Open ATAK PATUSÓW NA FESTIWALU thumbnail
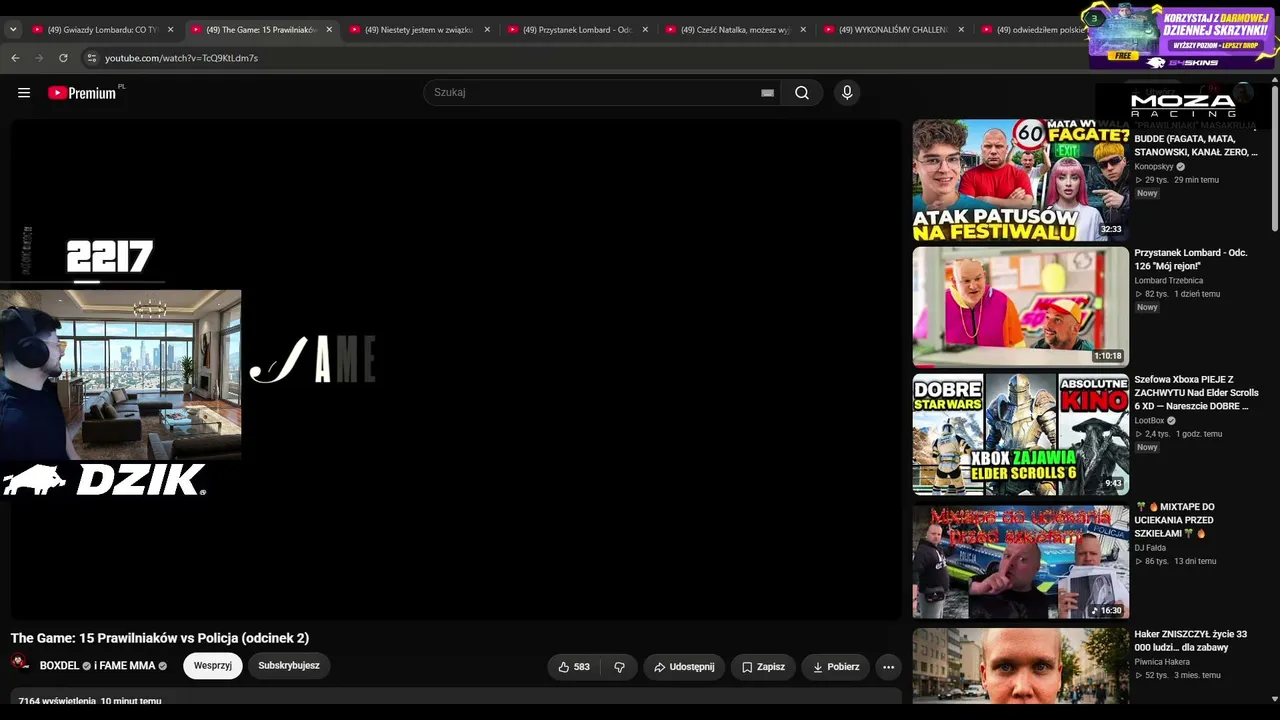Image resolution: width=1280 pixels, height=720 pixels. click(1020, 181)
